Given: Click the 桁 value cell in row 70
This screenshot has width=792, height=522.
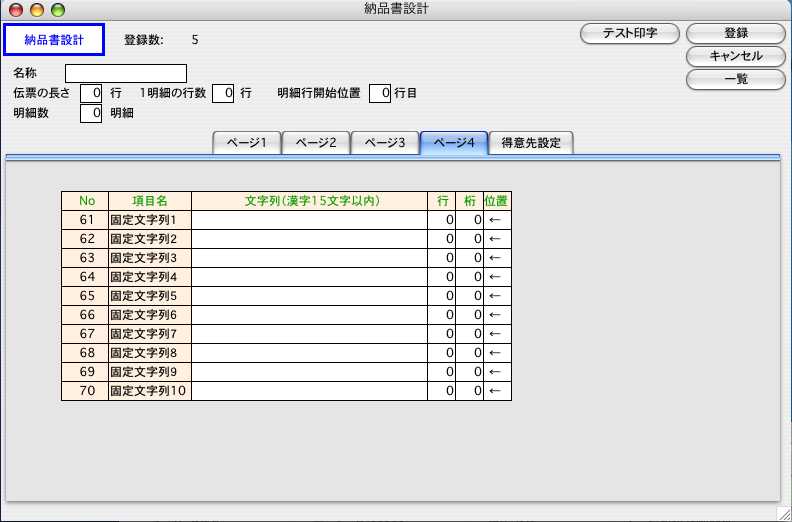Looking at the screenshot, I should 469,391.
